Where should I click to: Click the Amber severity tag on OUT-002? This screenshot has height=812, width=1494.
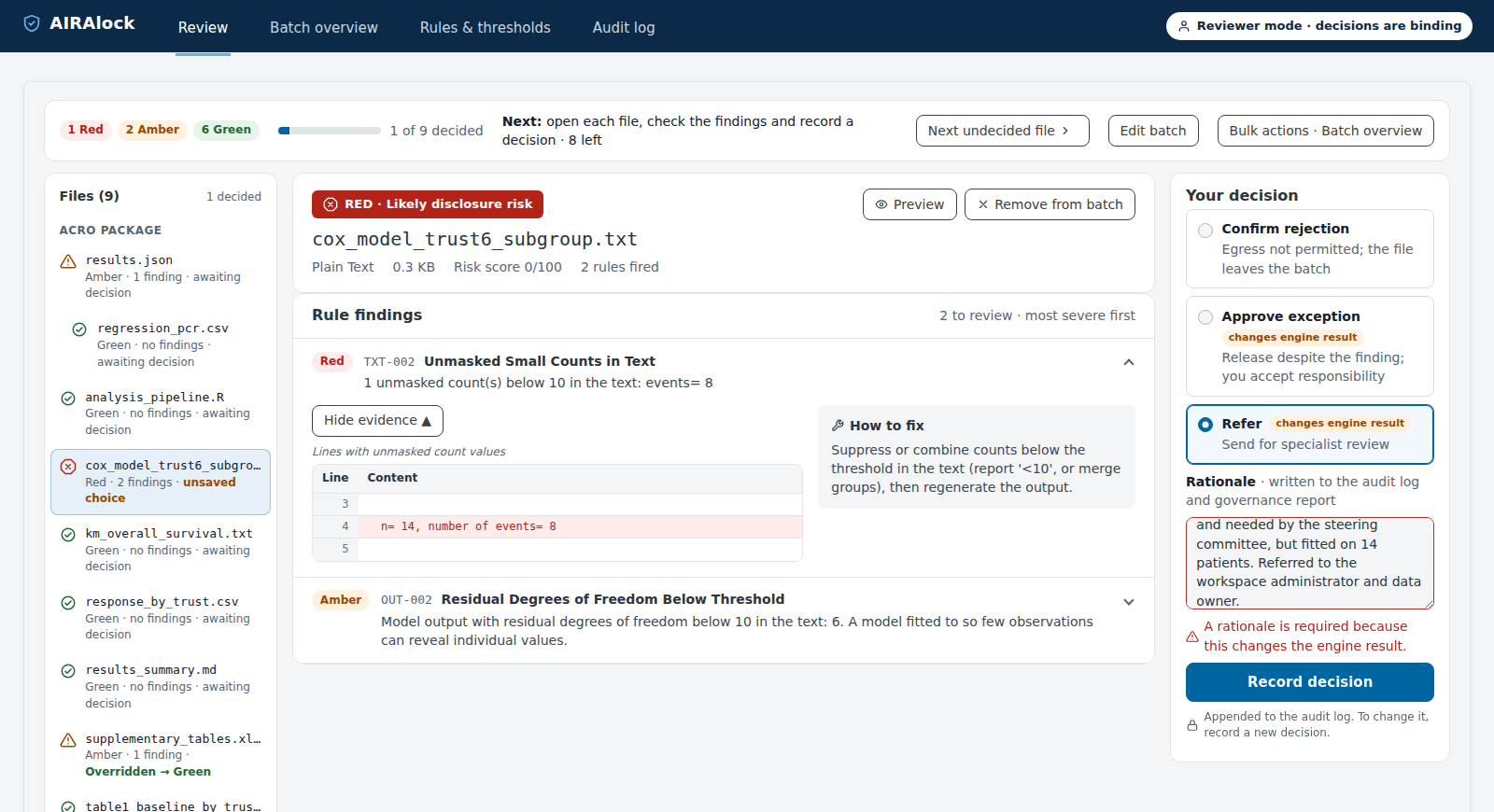[x=340, y=600]
